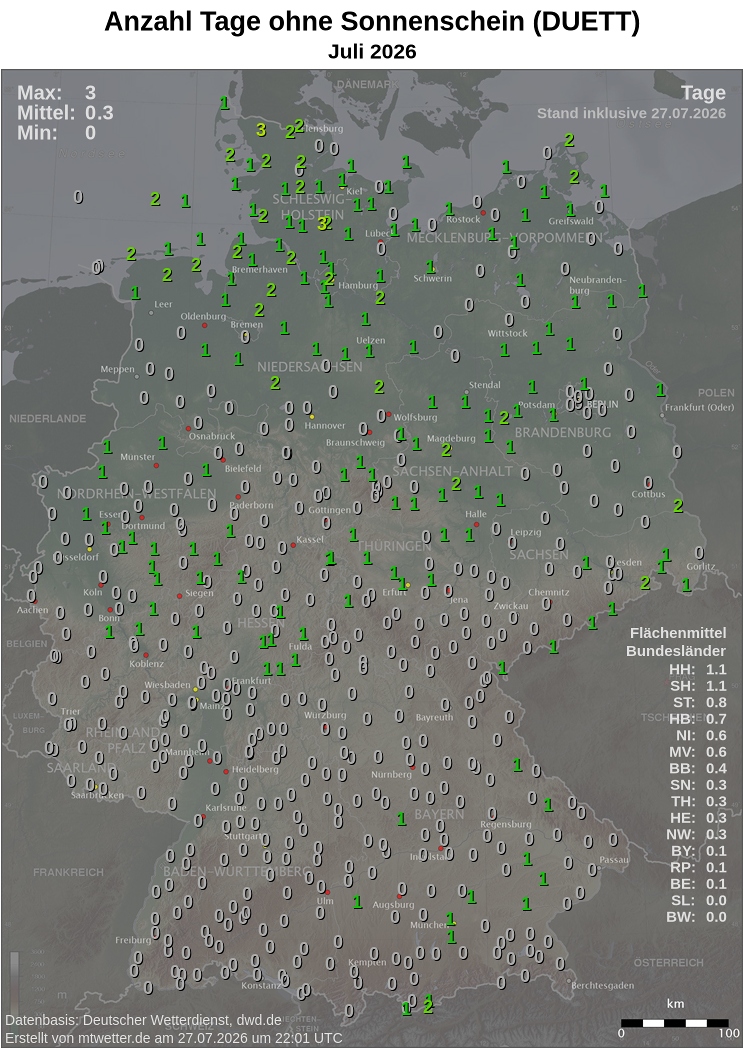Image resolution: width=744 pixels, height=1049 pixels.
Task: Select the 'SN: 0.3' legend row
Action: (698, 785)
